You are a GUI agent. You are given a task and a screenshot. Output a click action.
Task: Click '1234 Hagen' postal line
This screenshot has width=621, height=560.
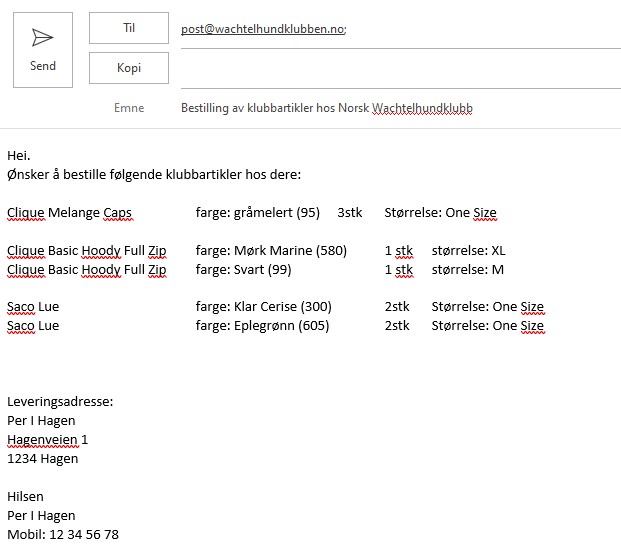point(43,459)
